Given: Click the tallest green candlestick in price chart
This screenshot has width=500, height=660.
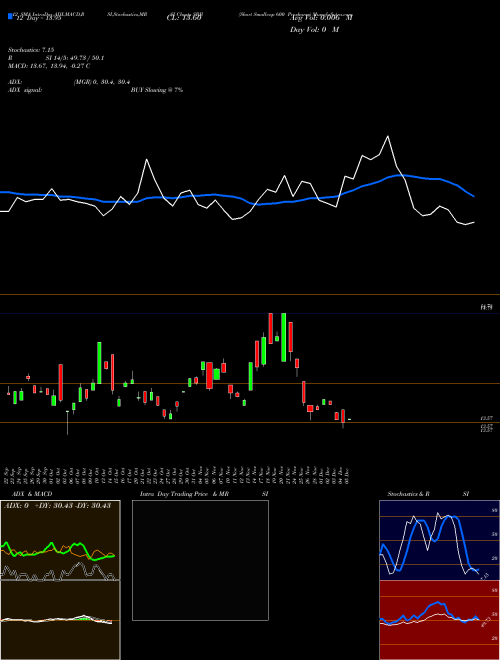Looking at the screenshot, I should point(284,337).
